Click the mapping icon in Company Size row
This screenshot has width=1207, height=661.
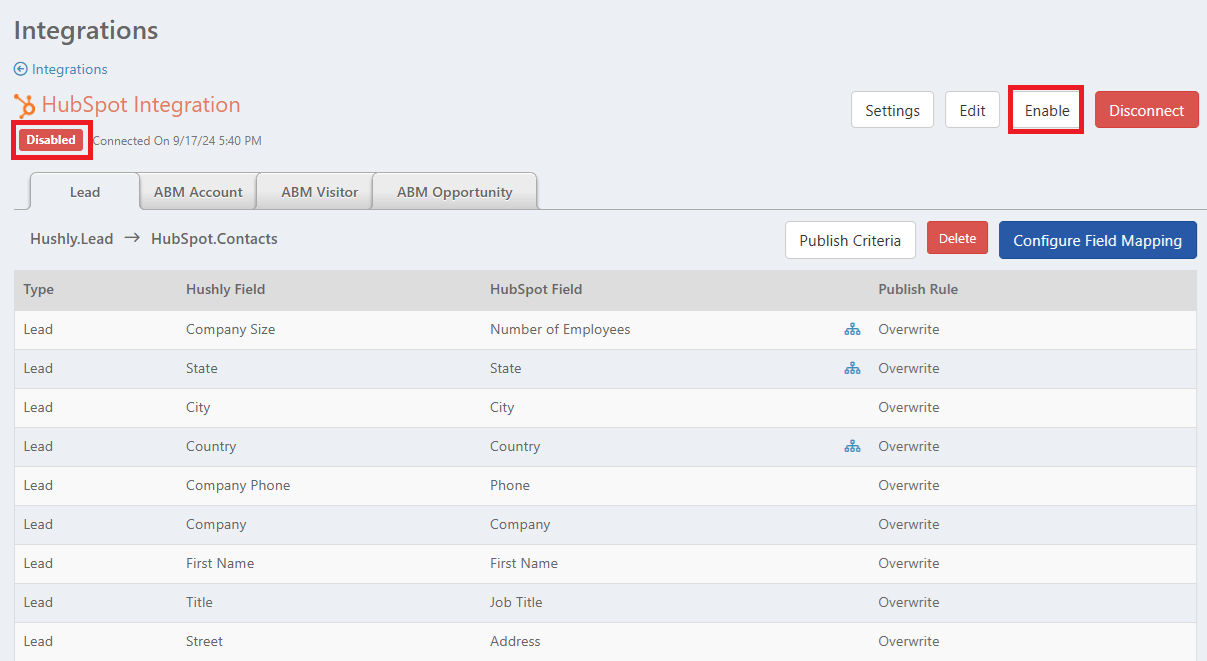tap(852, 329)
